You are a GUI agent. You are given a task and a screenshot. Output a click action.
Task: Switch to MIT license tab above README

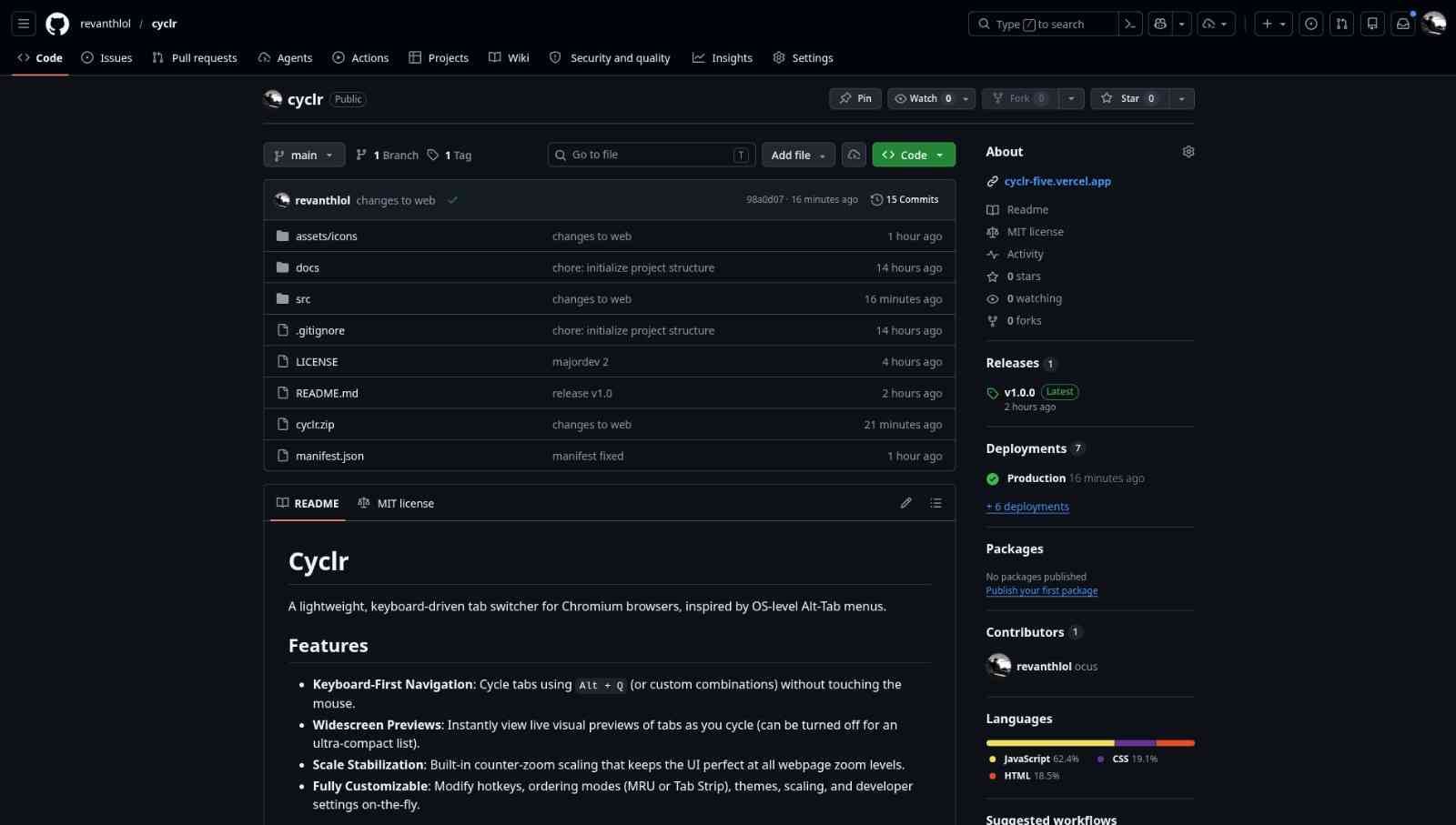point(396,503)
